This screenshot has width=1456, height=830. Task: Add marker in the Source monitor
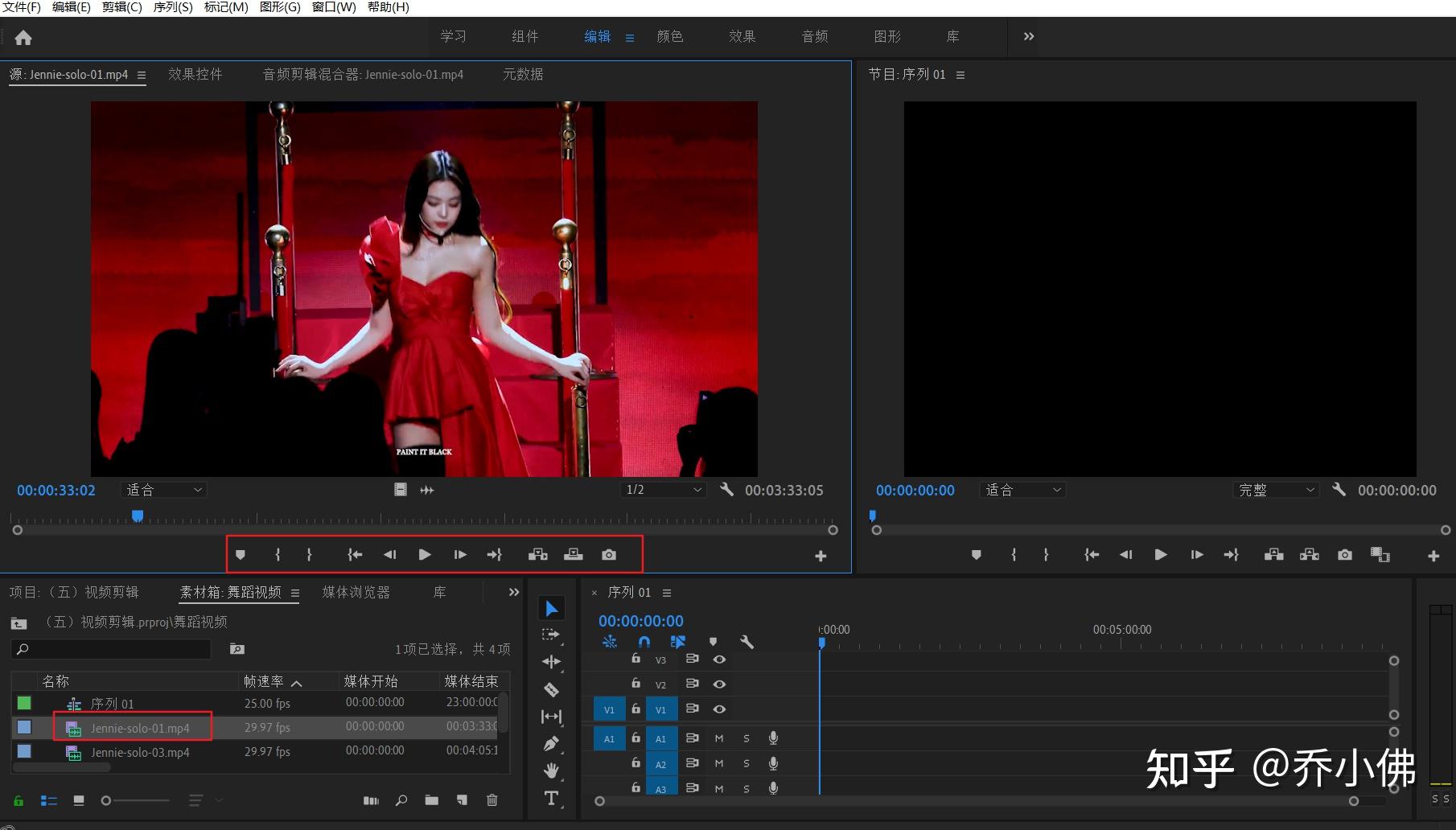click(240, 555)
